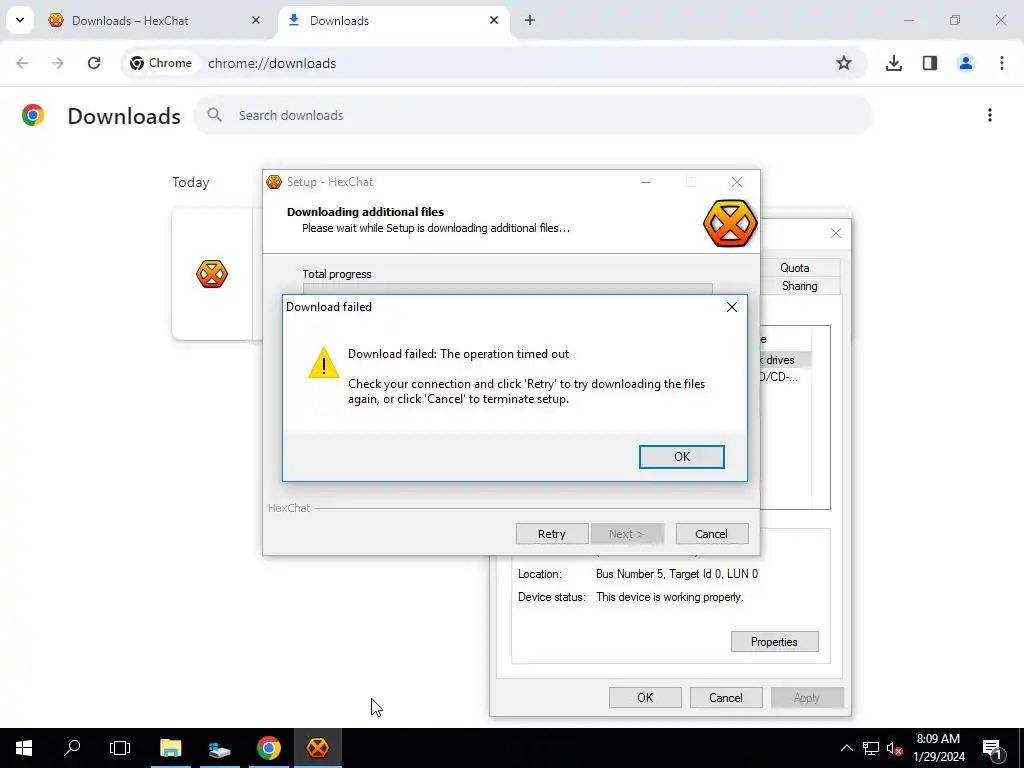1024x768 pixels.
Task: Show hidden system tray icons
Action: [846, 748]
